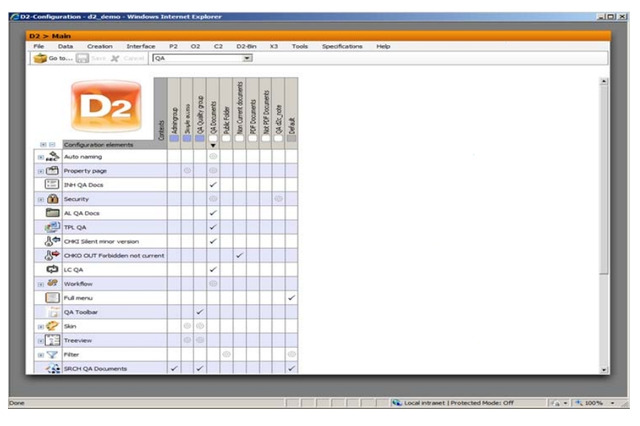640x426 pixels.
Task: Open the QA application dropdown
Action: 247,58
